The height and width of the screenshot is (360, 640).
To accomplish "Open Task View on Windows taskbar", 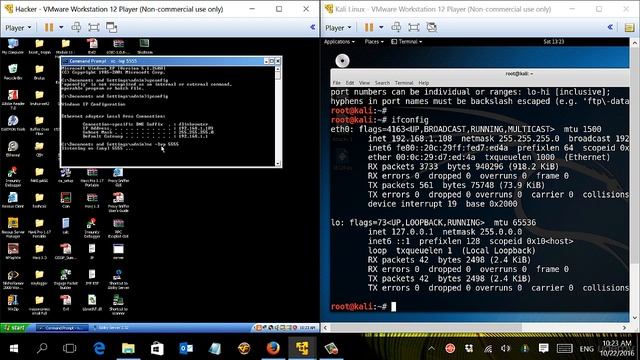I will pos(70,348).
